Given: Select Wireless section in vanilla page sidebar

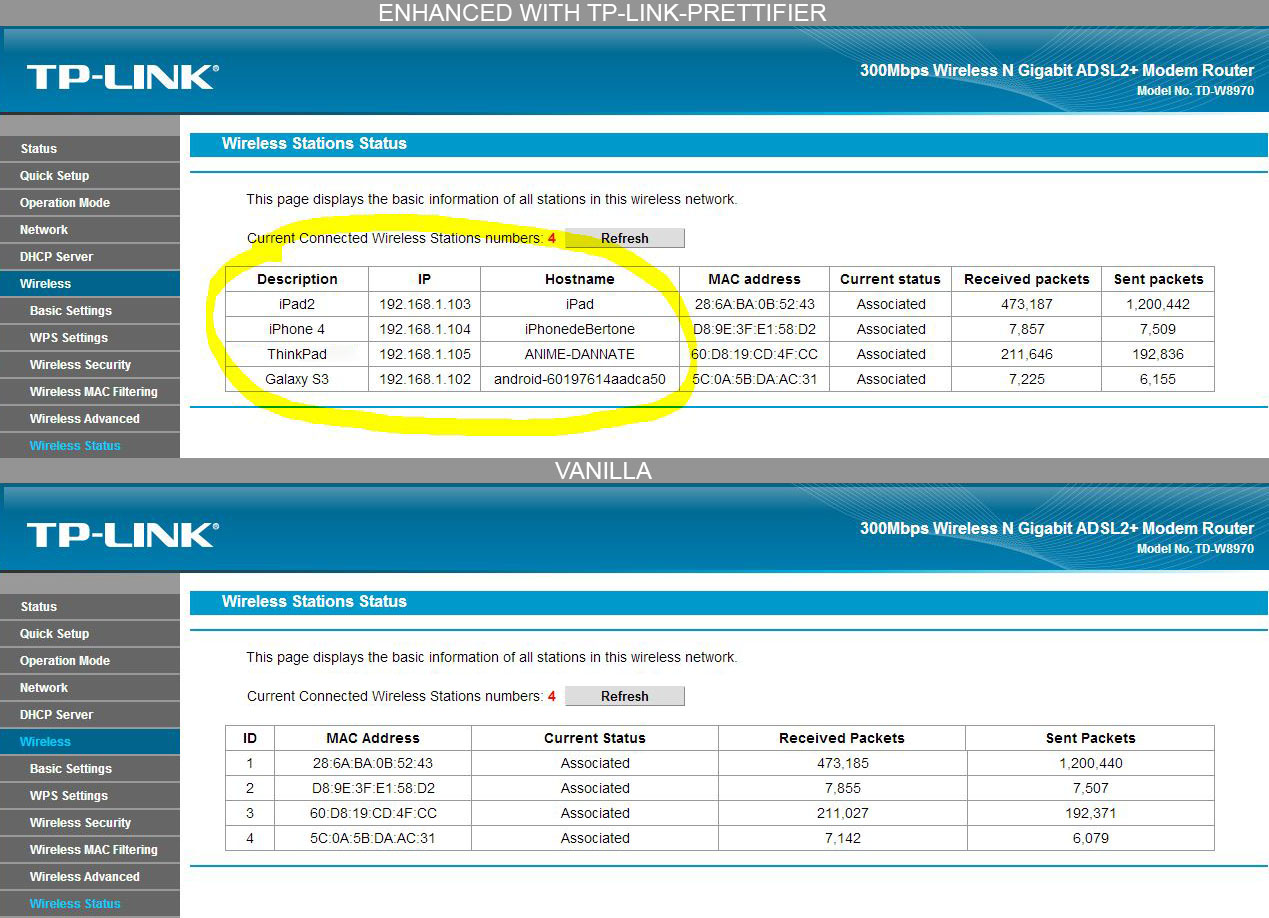Looking at the screenshot, I should [90, 742].
